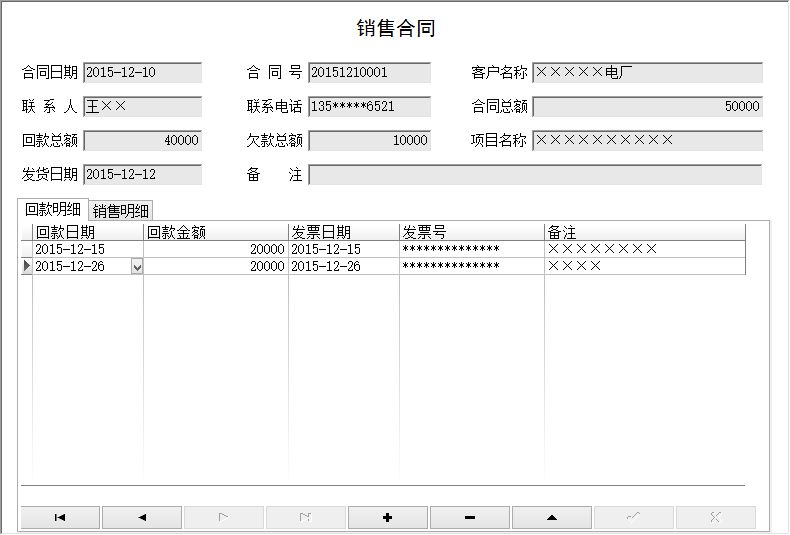The width and height of the screenshot is (790, 535).
Task: Click the grid 备注 column header
Action: pyautogui.click(x=645, y=232)
